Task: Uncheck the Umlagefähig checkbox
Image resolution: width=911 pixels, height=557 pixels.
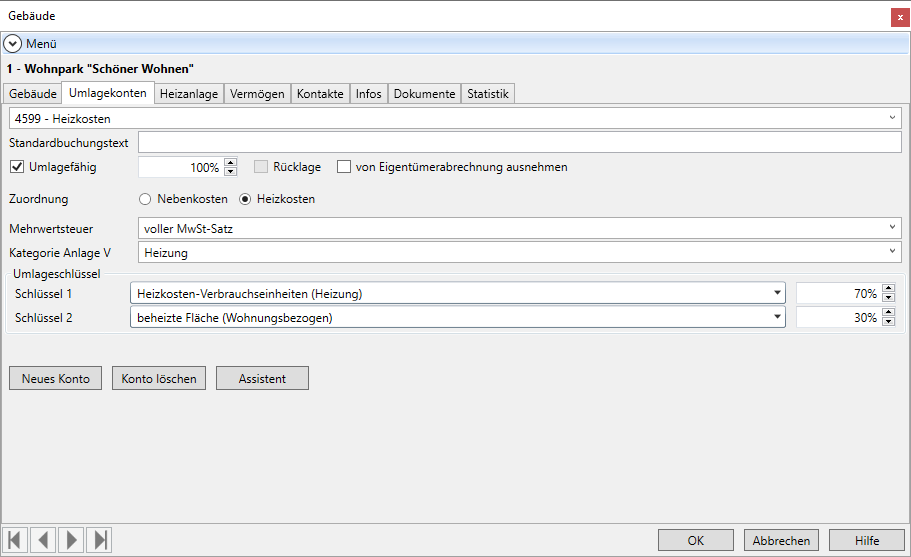Action: (17, 167)
